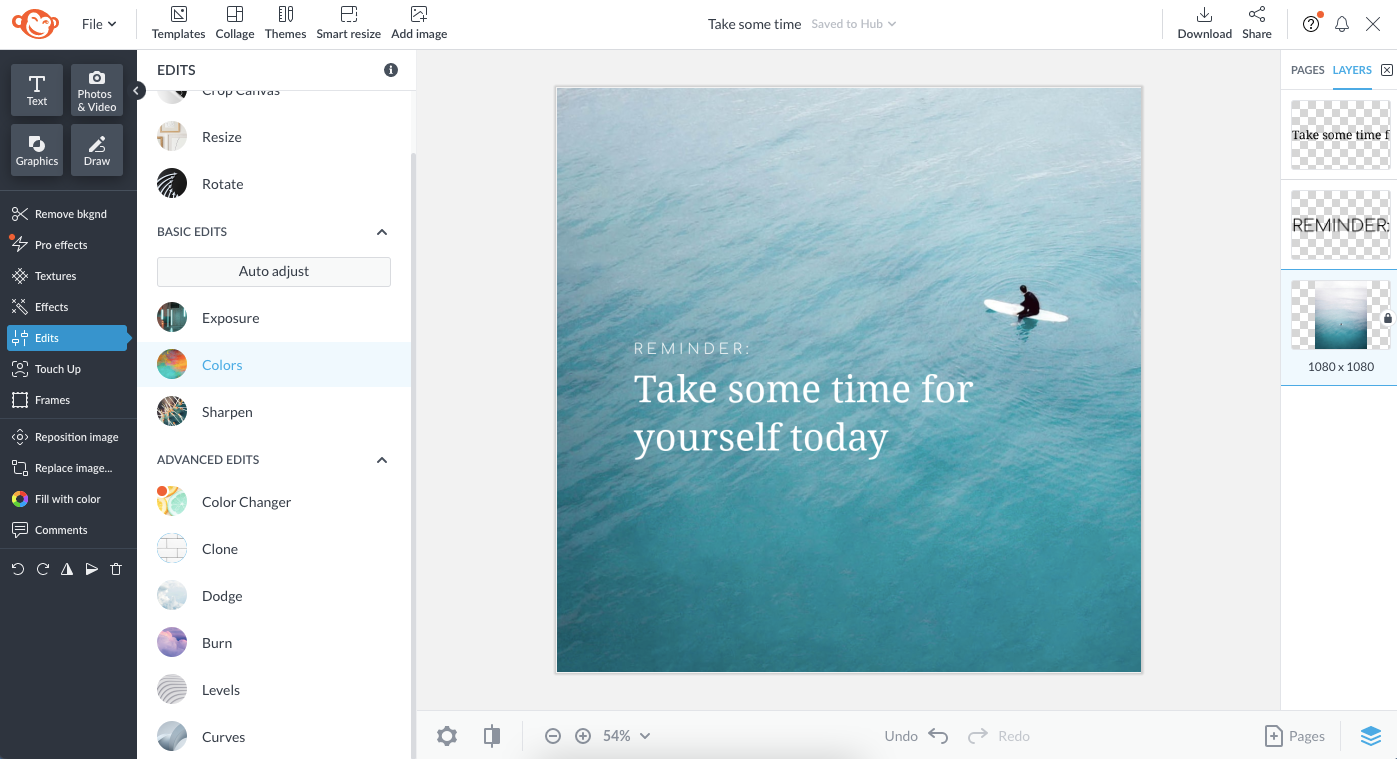This screenshot has height=759, width=1397.
Task: Open notifications bell
Action: (1342, 24)
